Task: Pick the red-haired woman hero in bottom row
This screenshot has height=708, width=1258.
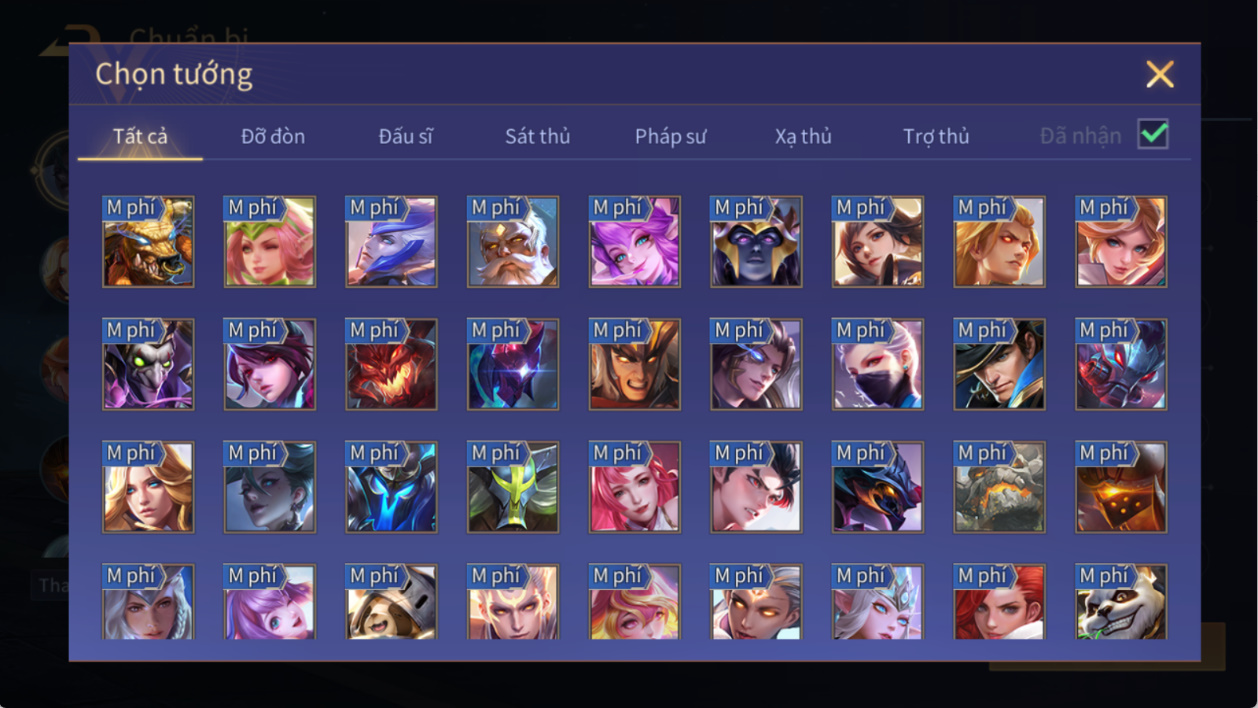Action: pos(1000,602)
